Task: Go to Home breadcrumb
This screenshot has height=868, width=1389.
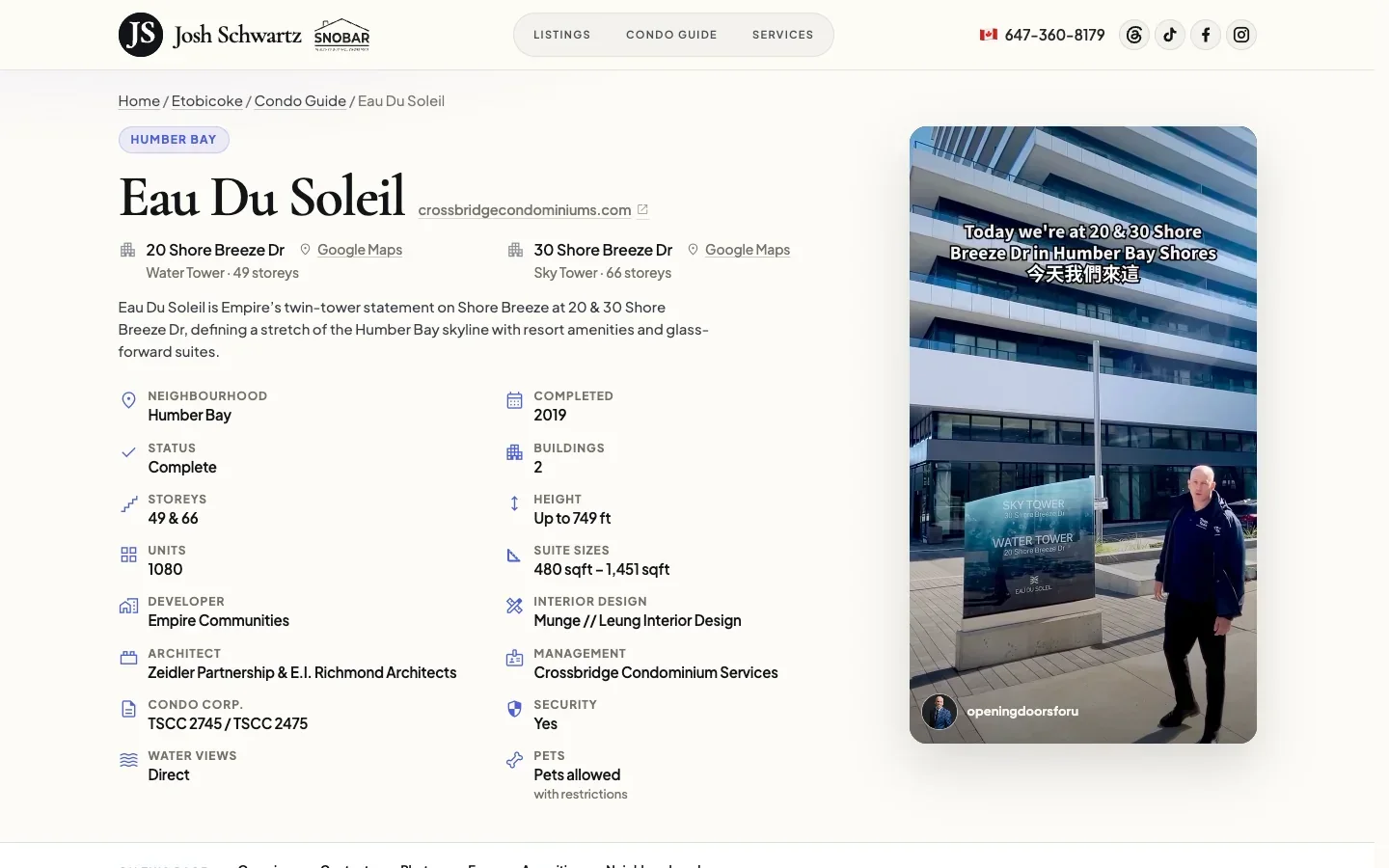Action: coord(139,101)
